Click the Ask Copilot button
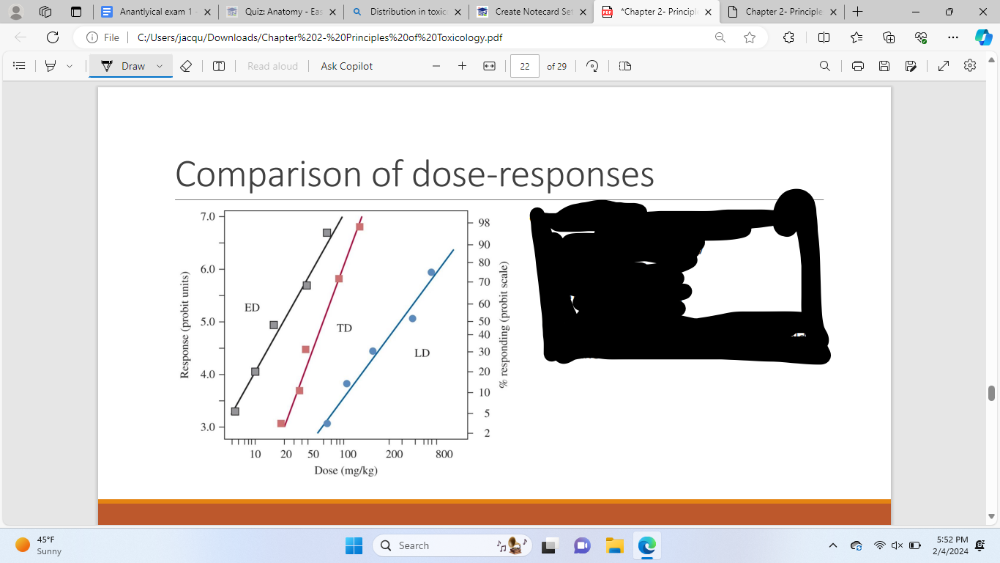 346,66
